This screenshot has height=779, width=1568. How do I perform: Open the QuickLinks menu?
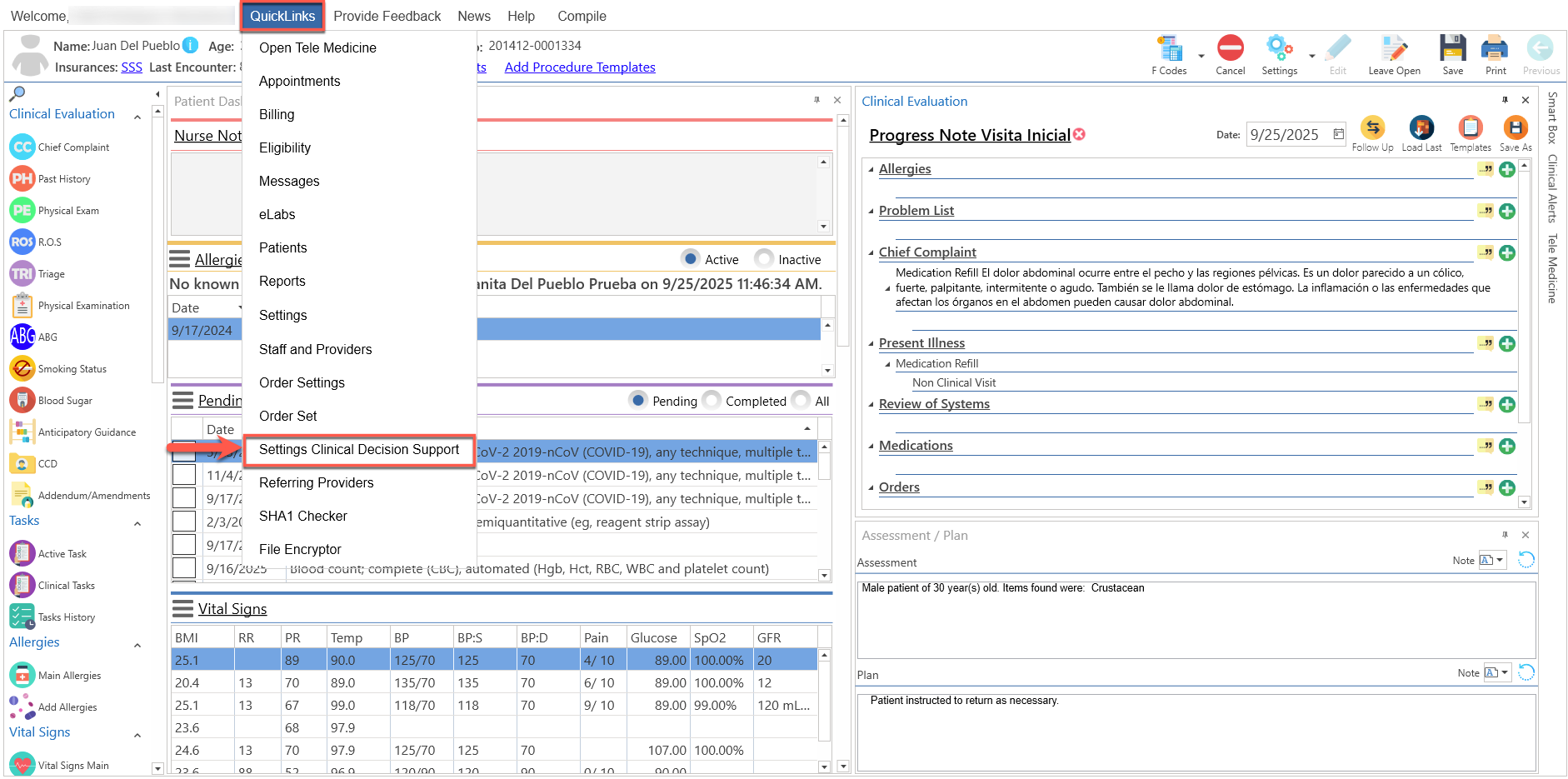coord(282,16)
